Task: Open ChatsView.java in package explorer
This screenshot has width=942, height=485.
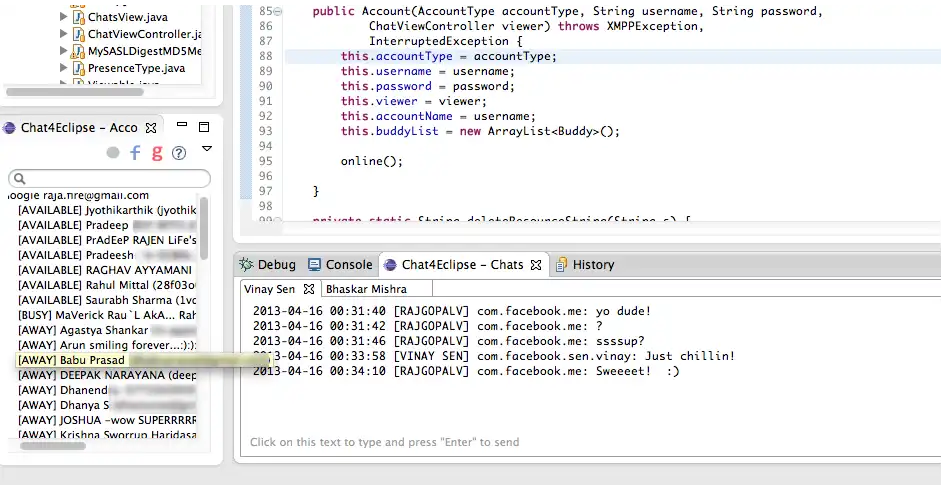Action: pos(128,17)
